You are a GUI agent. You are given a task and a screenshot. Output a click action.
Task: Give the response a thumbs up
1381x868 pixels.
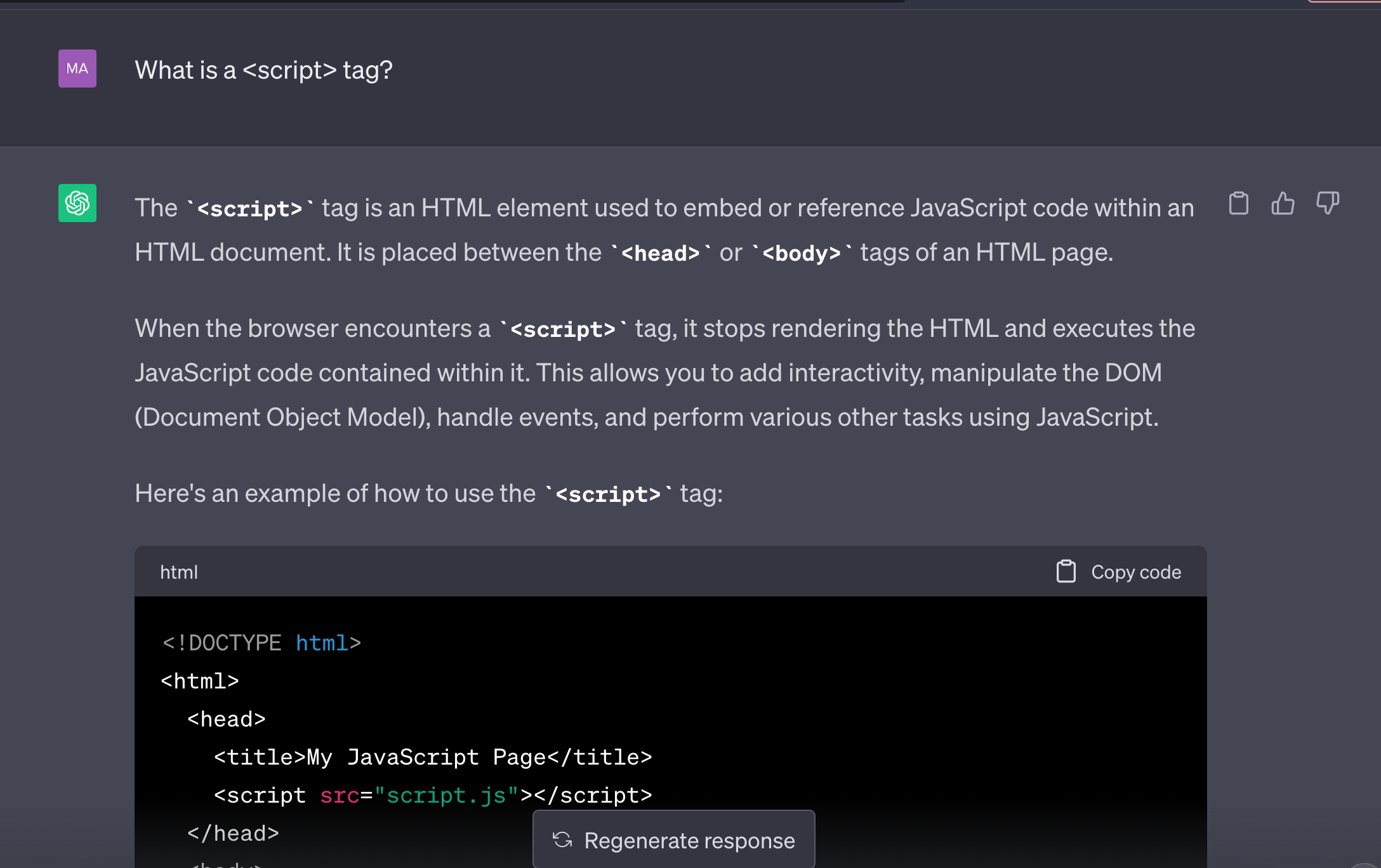1283,204
